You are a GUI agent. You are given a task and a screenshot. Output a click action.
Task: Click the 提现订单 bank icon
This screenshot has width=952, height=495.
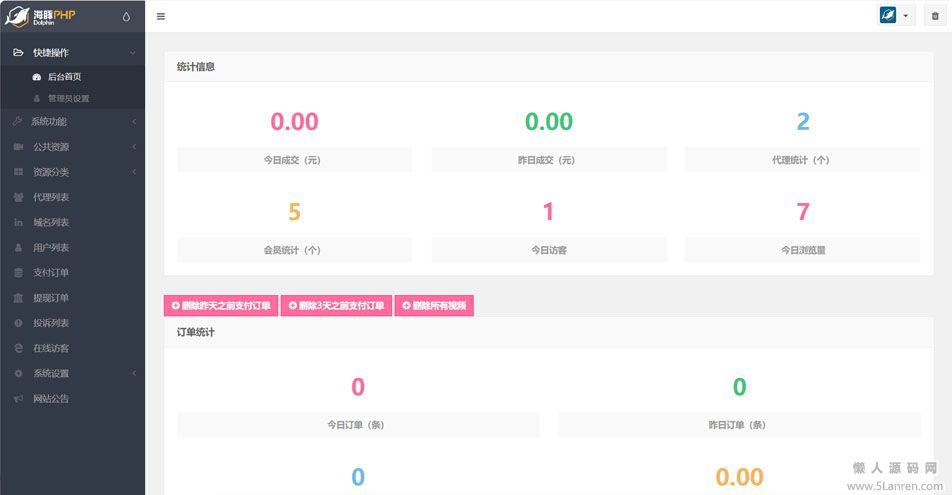[x=18, y=298]
